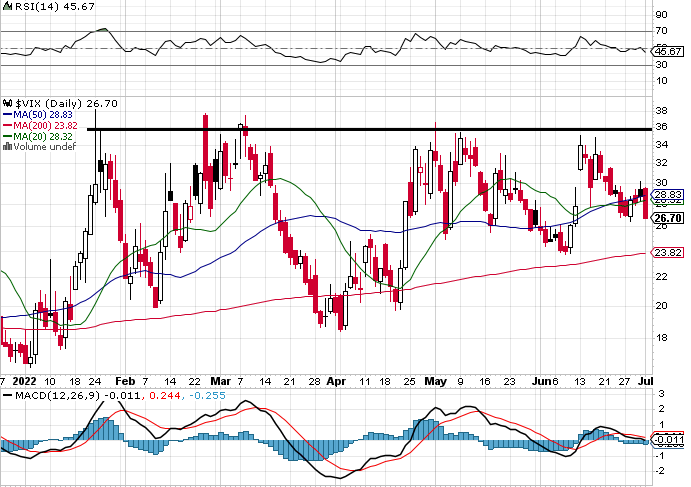Screen dimensions: 691x487
Task: Click the RSI indicator icon beside RSI(14)
Action: [7, 6]
